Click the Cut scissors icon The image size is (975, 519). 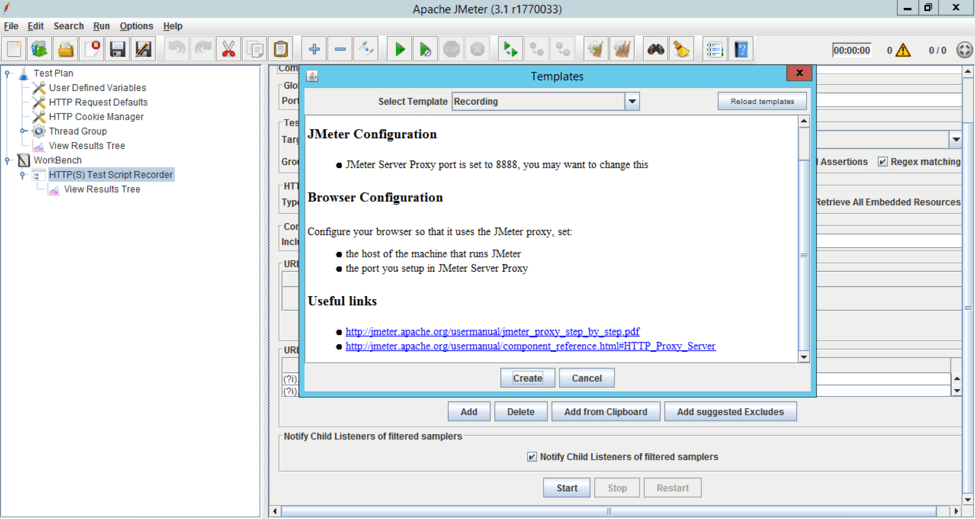(229, 49)
